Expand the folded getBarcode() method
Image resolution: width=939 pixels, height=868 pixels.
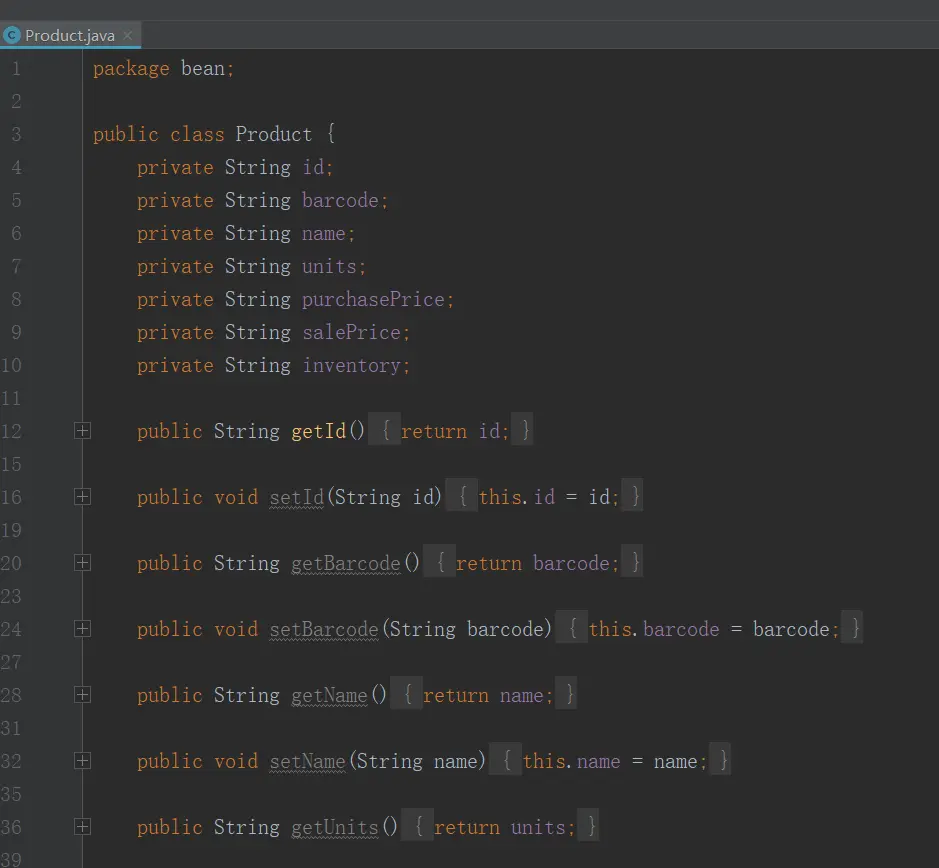click(82, 562)
